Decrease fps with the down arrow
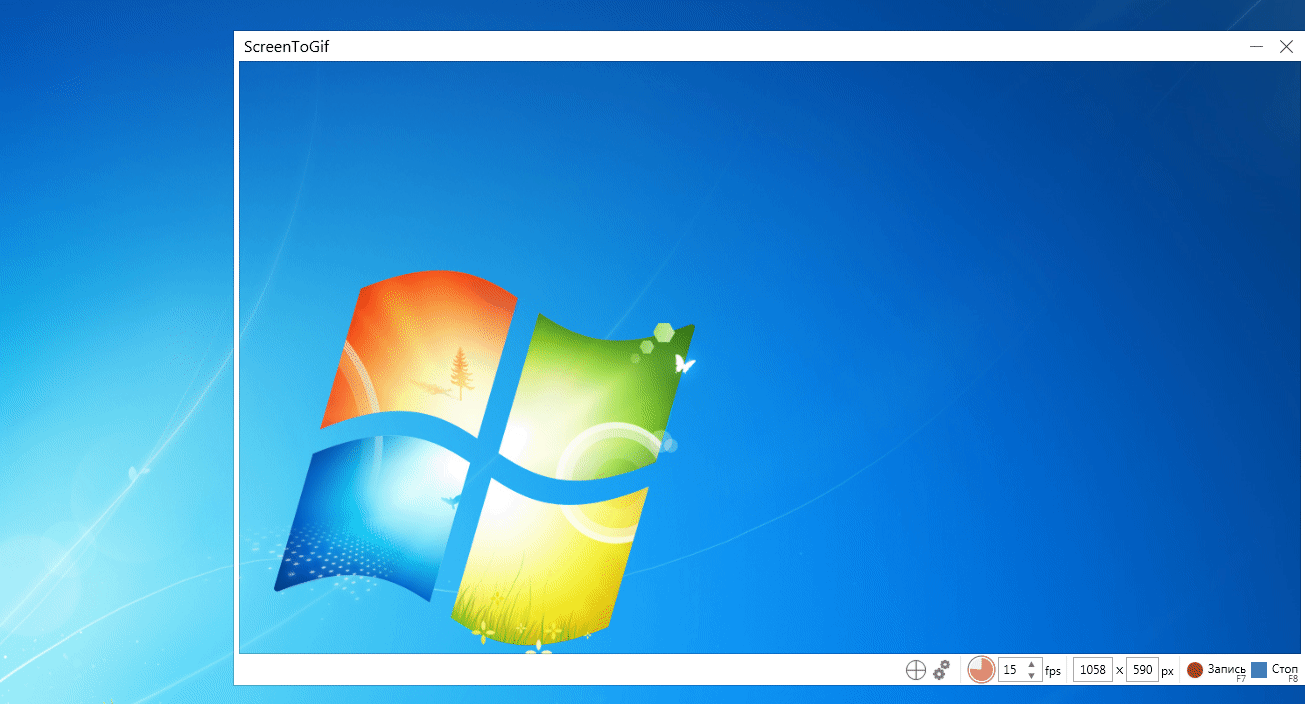Viewport: 1305px width, 704px height. point(1031,676)
